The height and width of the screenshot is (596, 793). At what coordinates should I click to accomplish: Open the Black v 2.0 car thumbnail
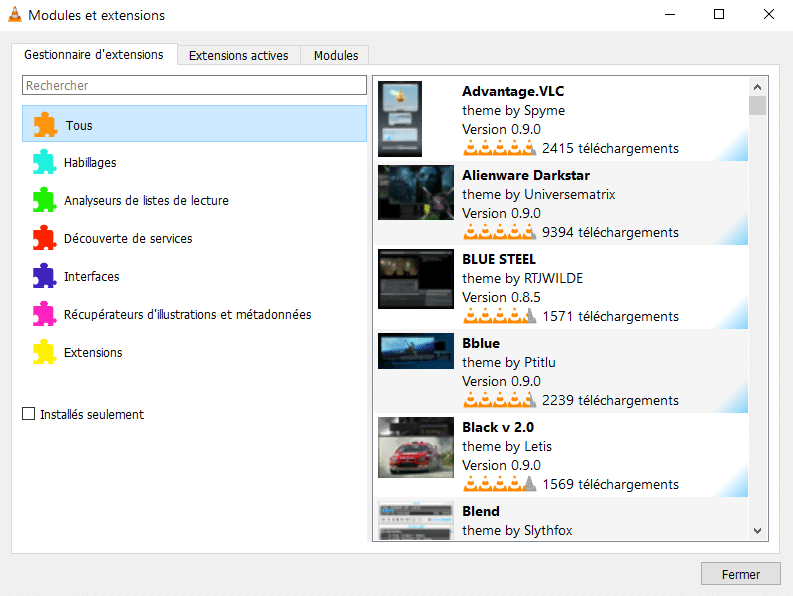click(x=416, y=447)
